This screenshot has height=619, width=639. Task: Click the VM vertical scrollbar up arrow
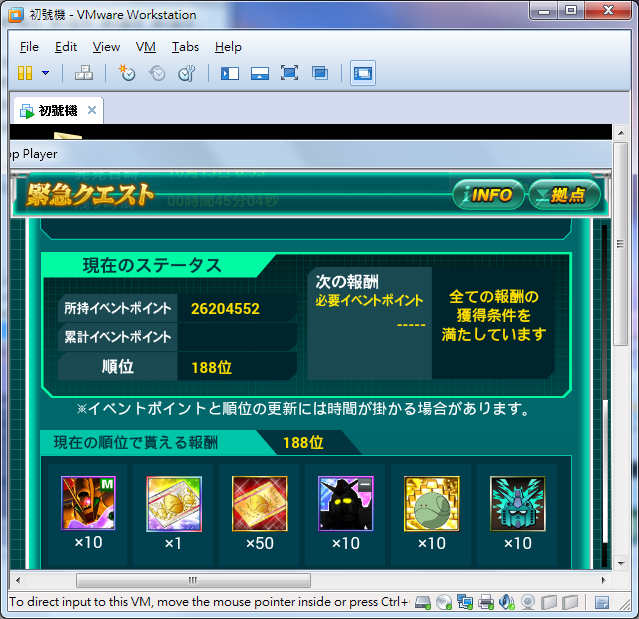pos(621,133)
